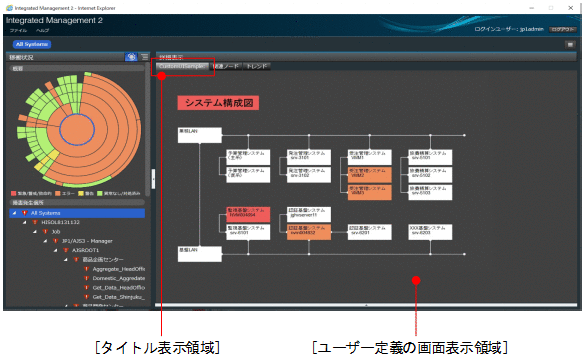Select the red 監視基盤システム node
This screenshot has height=363, width=584.
pyautogui.click(x=248, y=214)
